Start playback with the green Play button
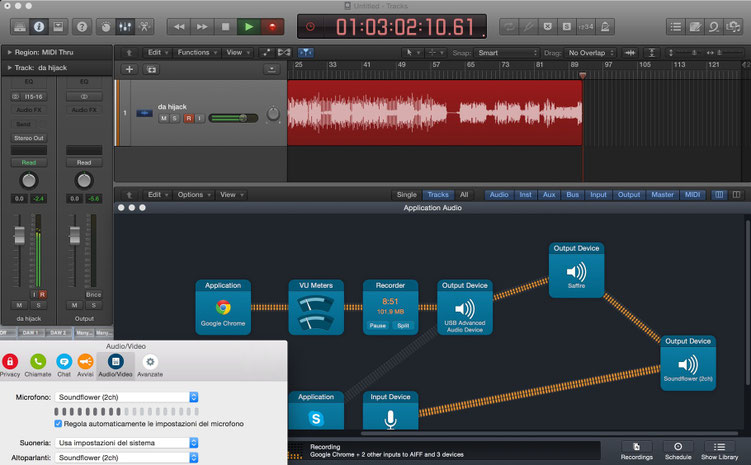The height and width of the screenshot is (465, 751). [249, 27]
